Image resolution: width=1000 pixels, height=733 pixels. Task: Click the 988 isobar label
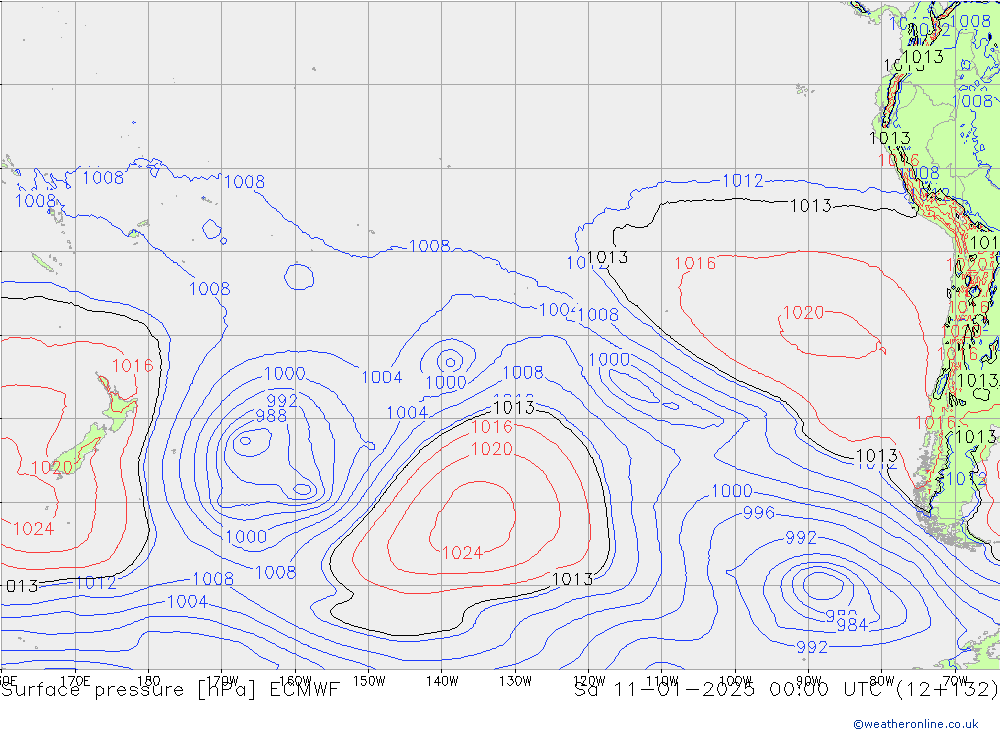[270, 416]
